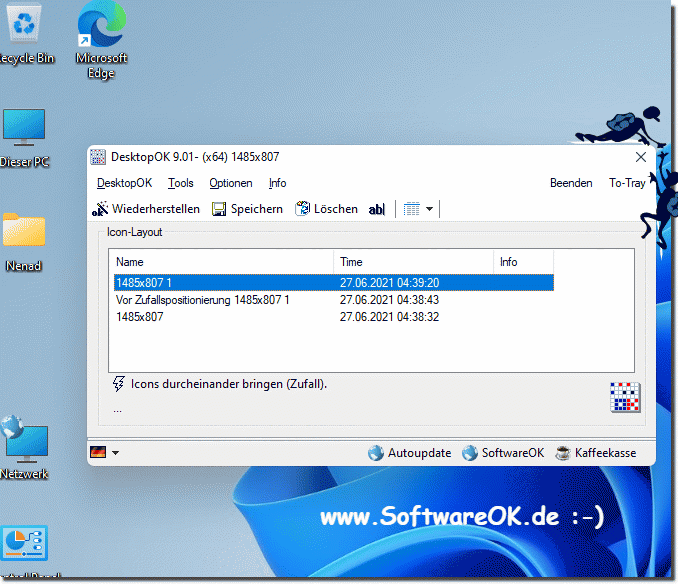This screenshot has width=678, height=584.
Task: Open the Kaffeekasse donation link
Action: (605, 453)
